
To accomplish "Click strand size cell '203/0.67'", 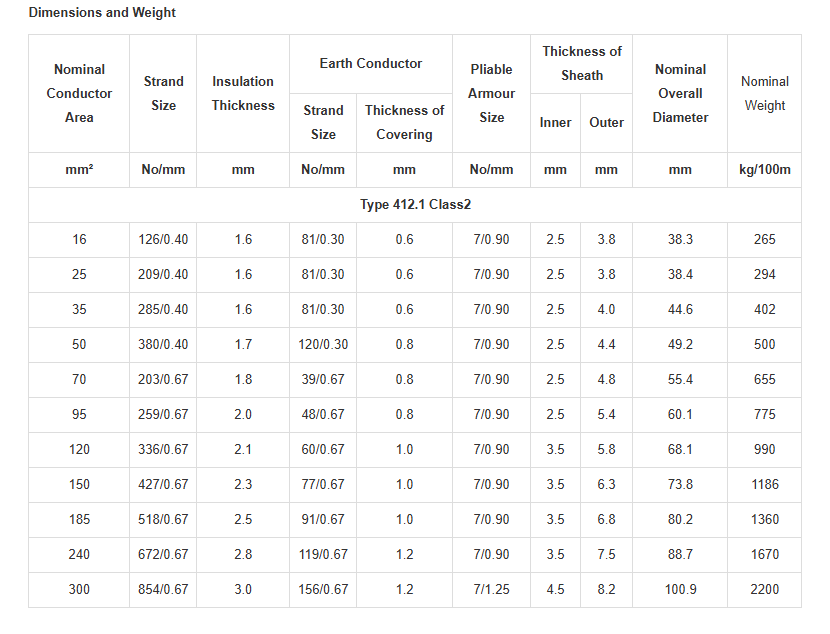I will click(x=163, y=379).
